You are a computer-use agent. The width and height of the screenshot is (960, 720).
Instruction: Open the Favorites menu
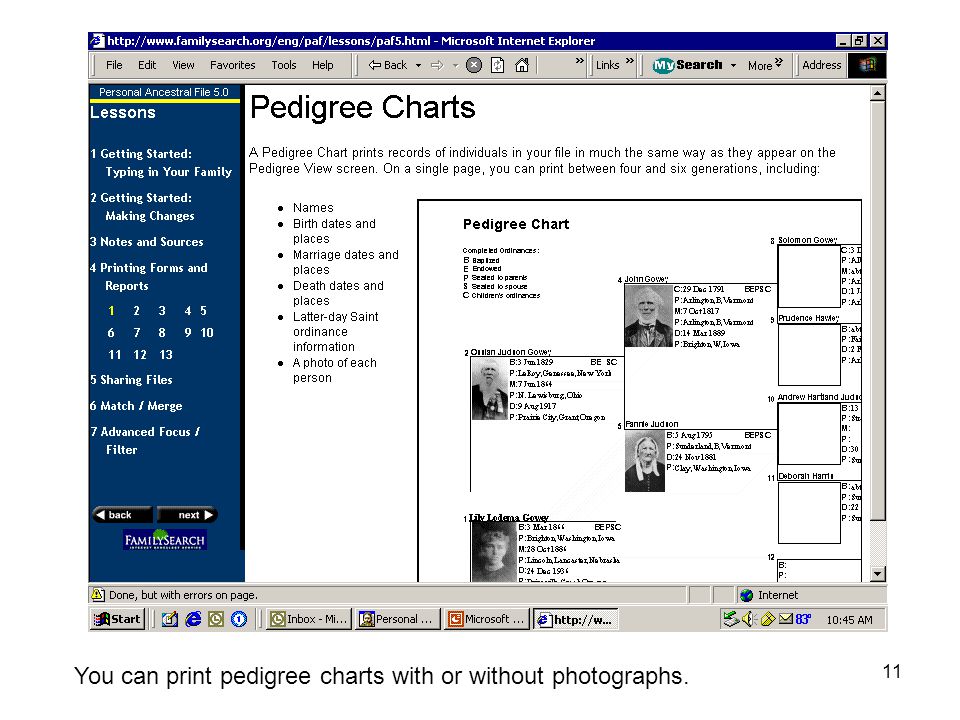click(x=233, y=65)
